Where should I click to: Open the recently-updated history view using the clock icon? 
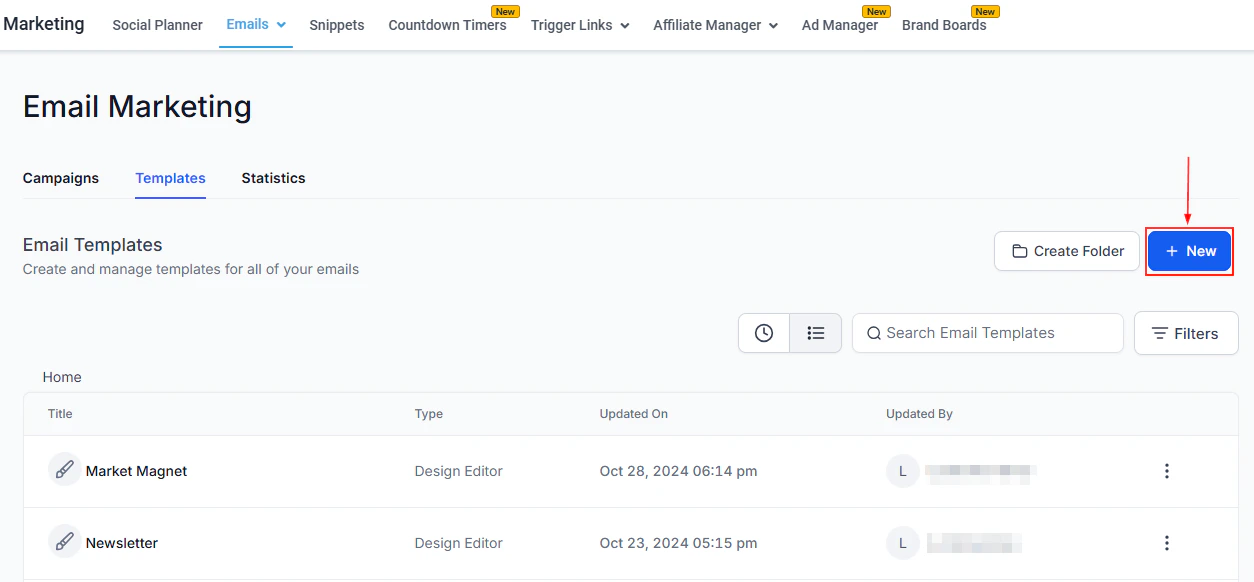pos(764,331)
